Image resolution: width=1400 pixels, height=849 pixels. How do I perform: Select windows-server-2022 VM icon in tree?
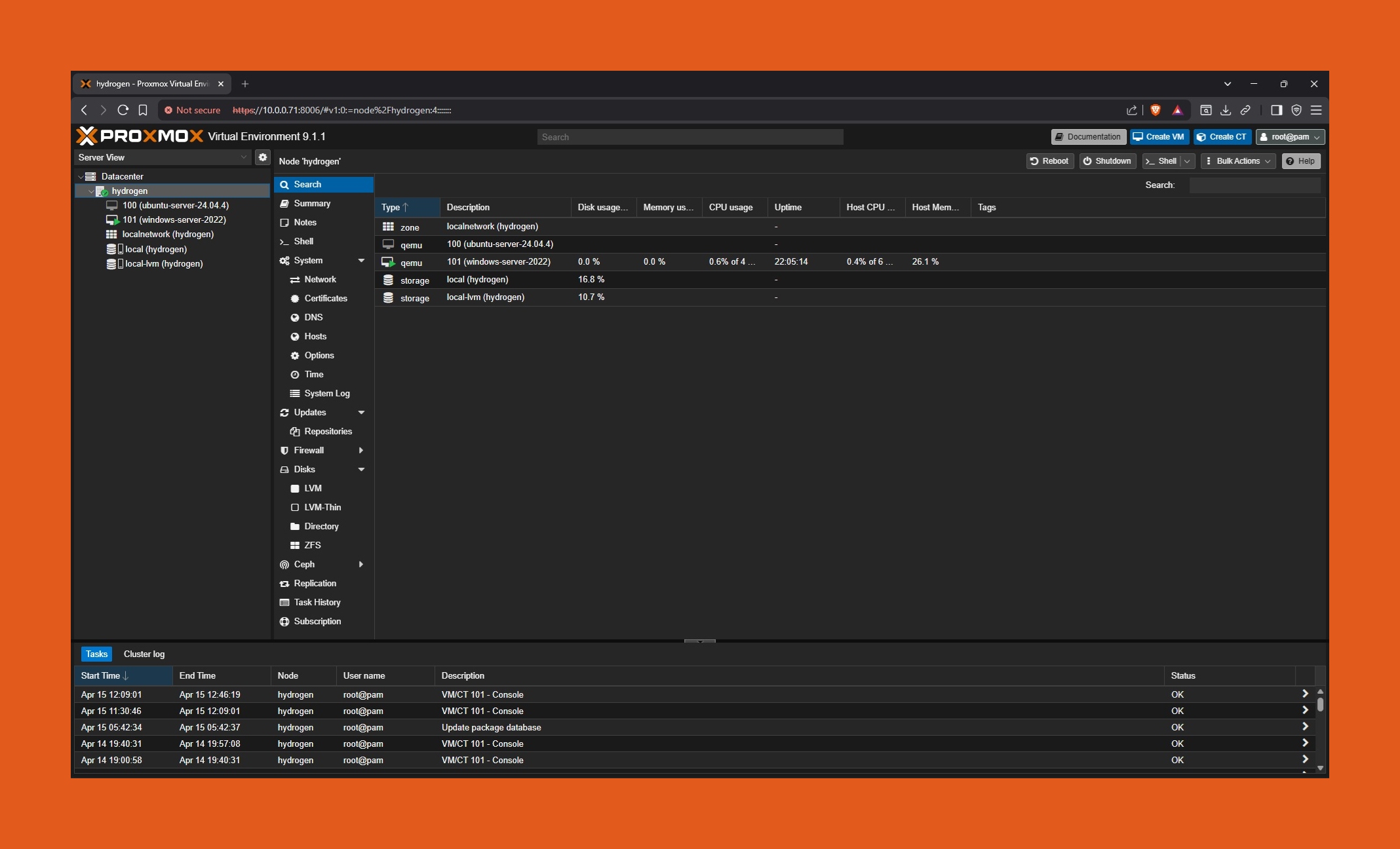click(112, 220)
